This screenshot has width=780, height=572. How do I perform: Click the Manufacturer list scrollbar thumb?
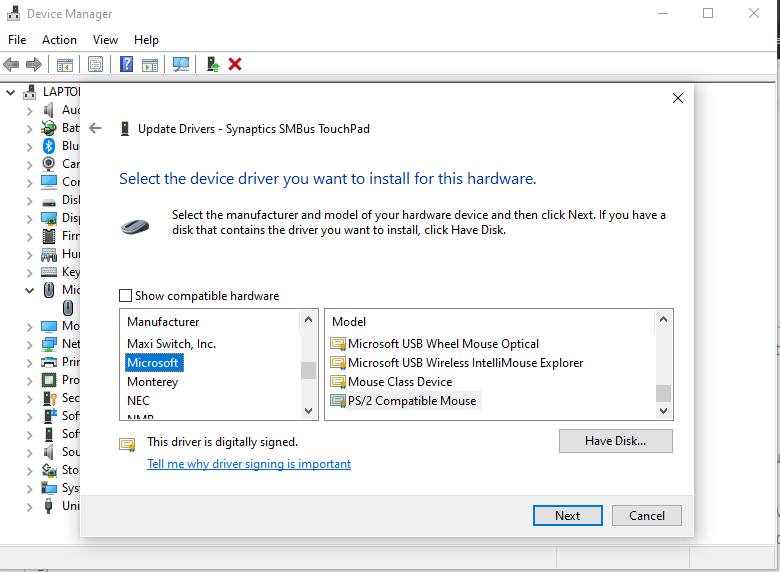(x=308, y=371)
